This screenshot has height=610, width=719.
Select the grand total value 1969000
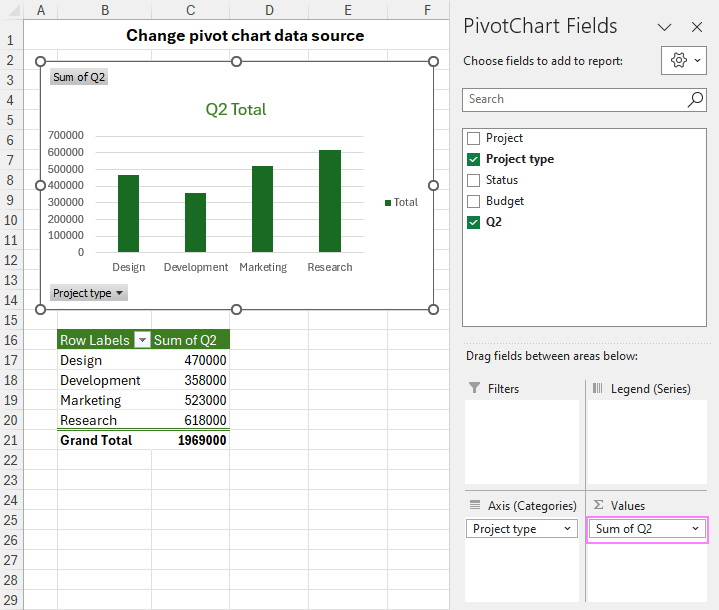pyautogui.click(x=190, y=440)
